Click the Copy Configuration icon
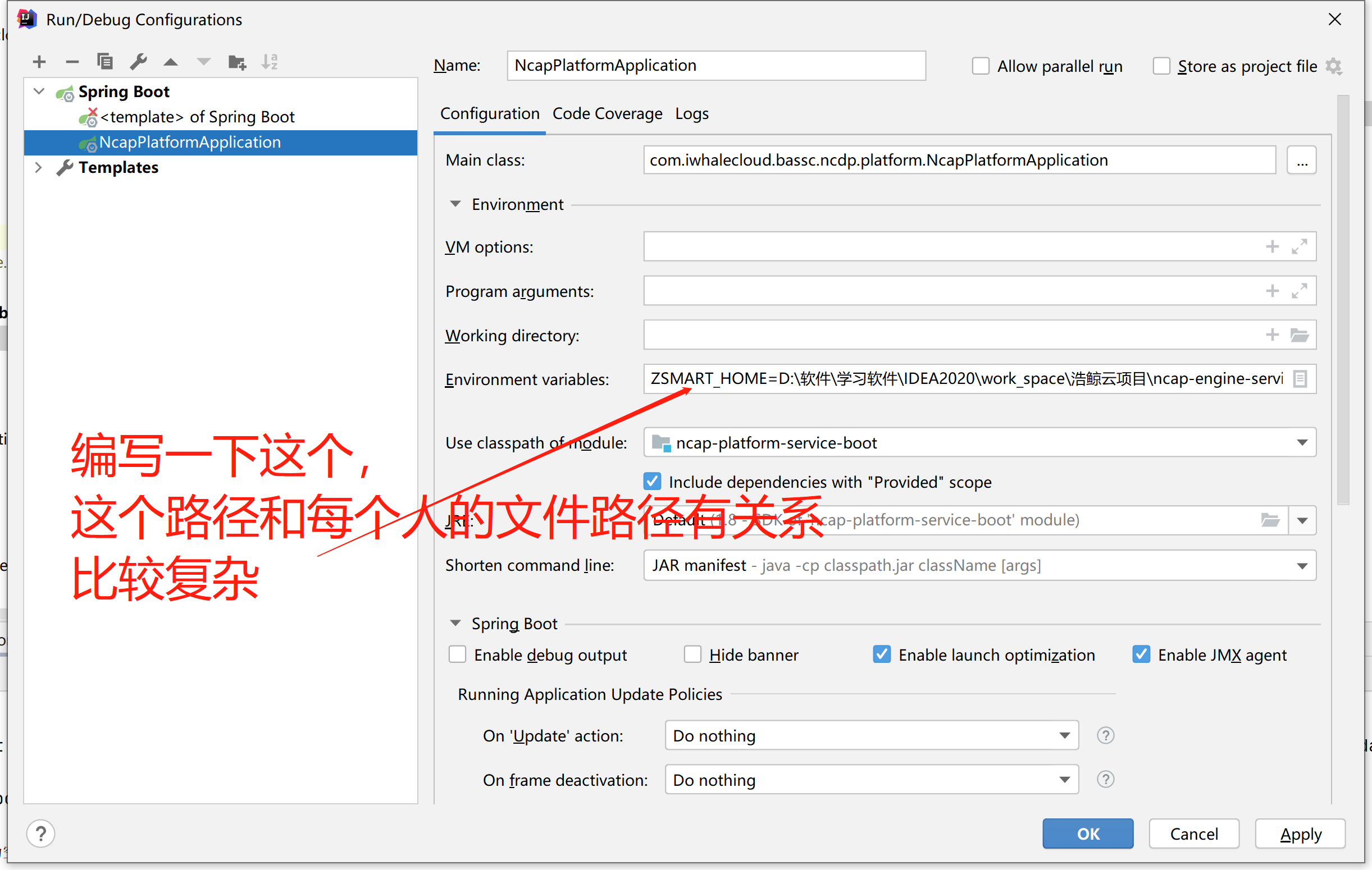 [105, 62]
